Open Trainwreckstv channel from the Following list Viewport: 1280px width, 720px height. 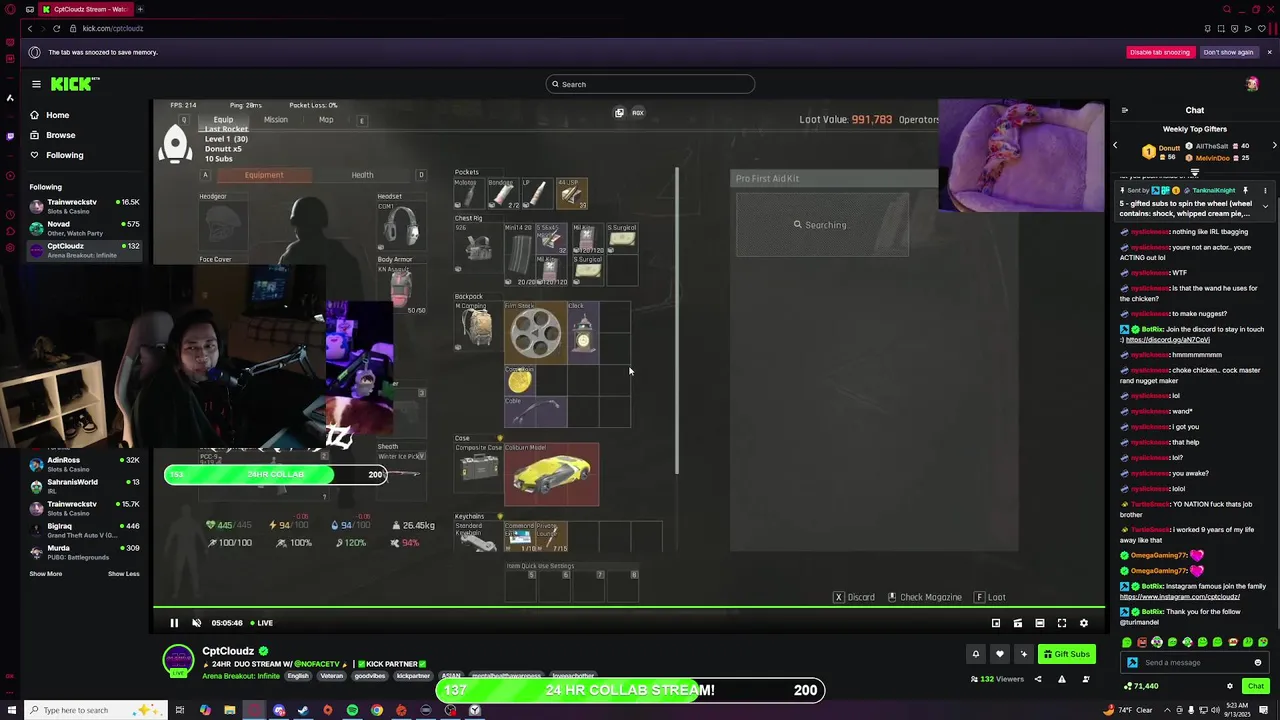tap(86, 206)
